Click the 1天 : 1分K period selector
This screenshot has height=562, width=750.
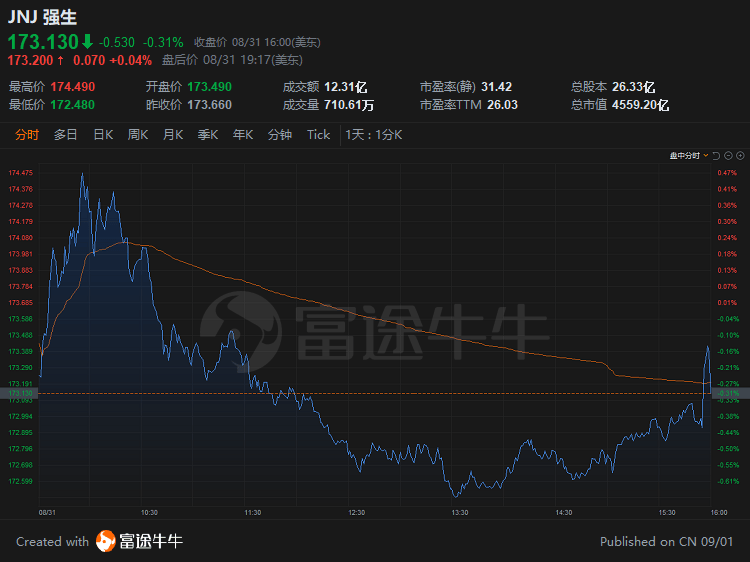tap(374, 135)
